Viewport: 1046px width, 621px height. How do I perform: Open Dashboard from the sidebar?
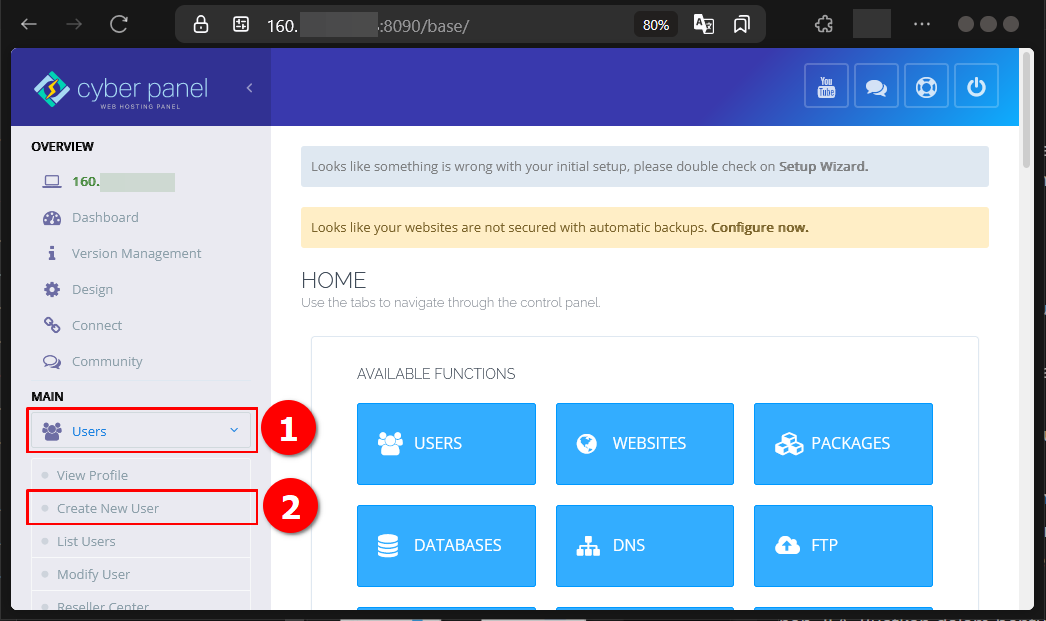(105, 217)
